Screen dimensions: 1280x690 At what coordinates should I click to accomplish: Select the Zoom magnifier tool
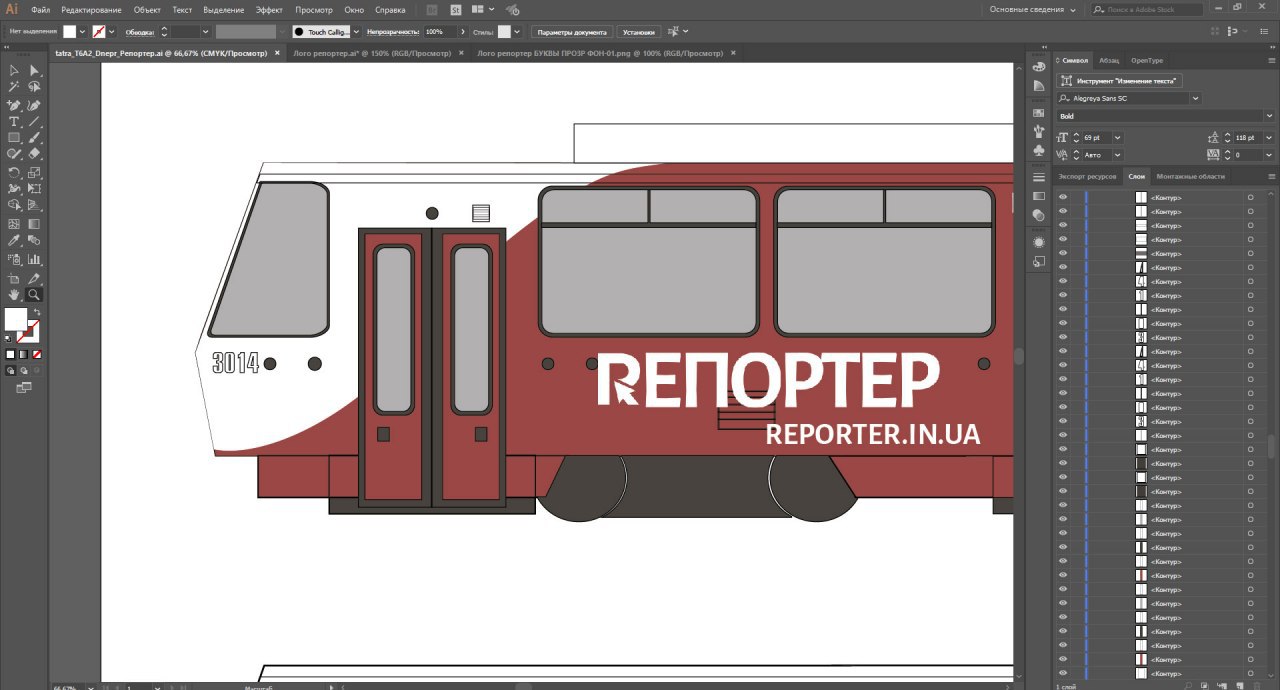[34, 295]
